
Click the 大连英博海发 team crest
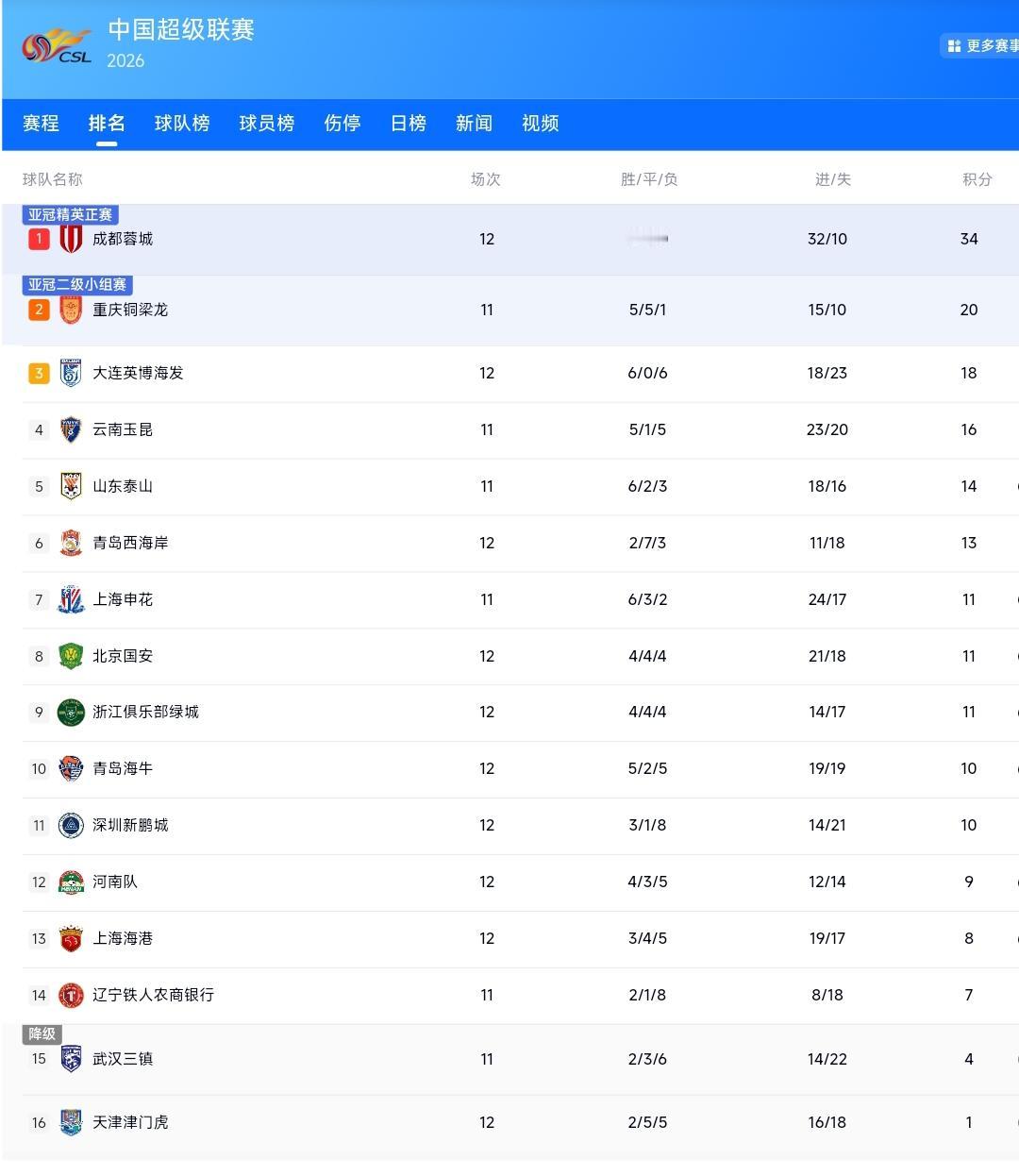coord(71,373)
